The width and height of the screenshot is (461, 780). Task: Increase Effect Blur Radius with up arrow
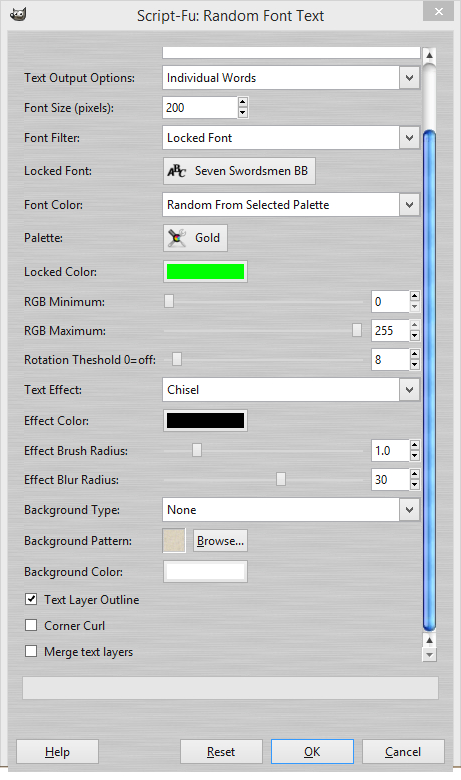pos(415,474)
